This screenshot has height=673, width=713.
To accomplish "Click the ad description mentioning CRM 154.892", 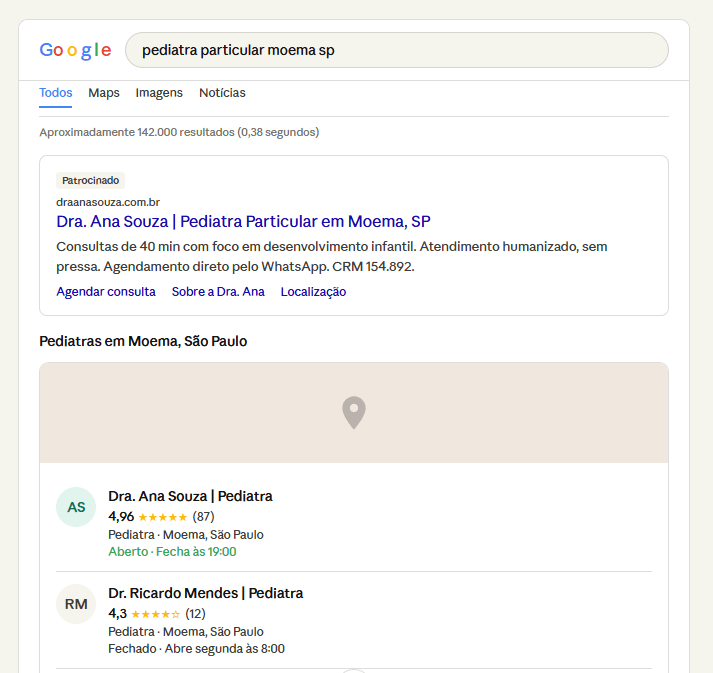I will pos(332,256).
